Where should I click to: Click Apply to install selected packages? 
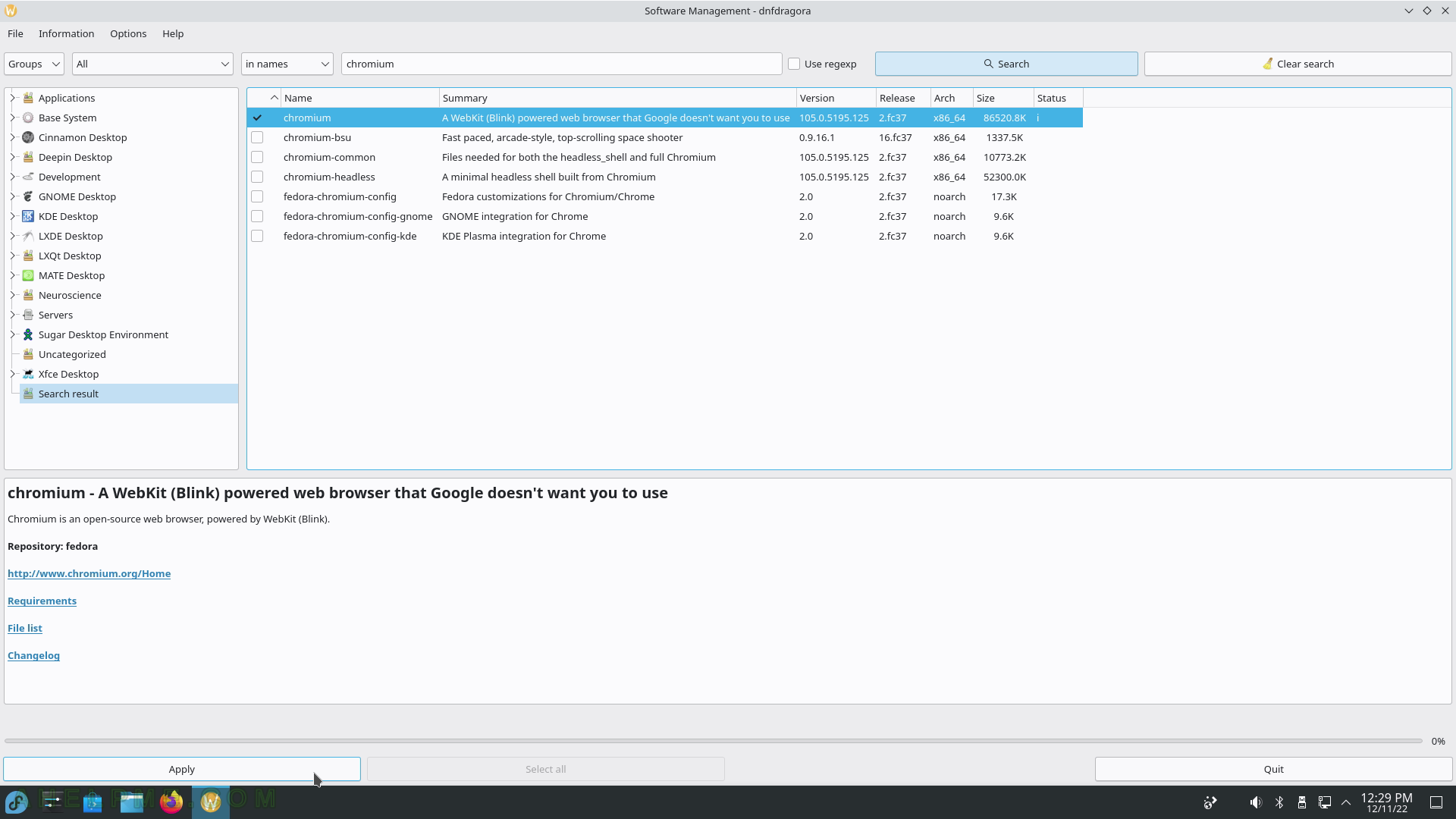[182, 769]
